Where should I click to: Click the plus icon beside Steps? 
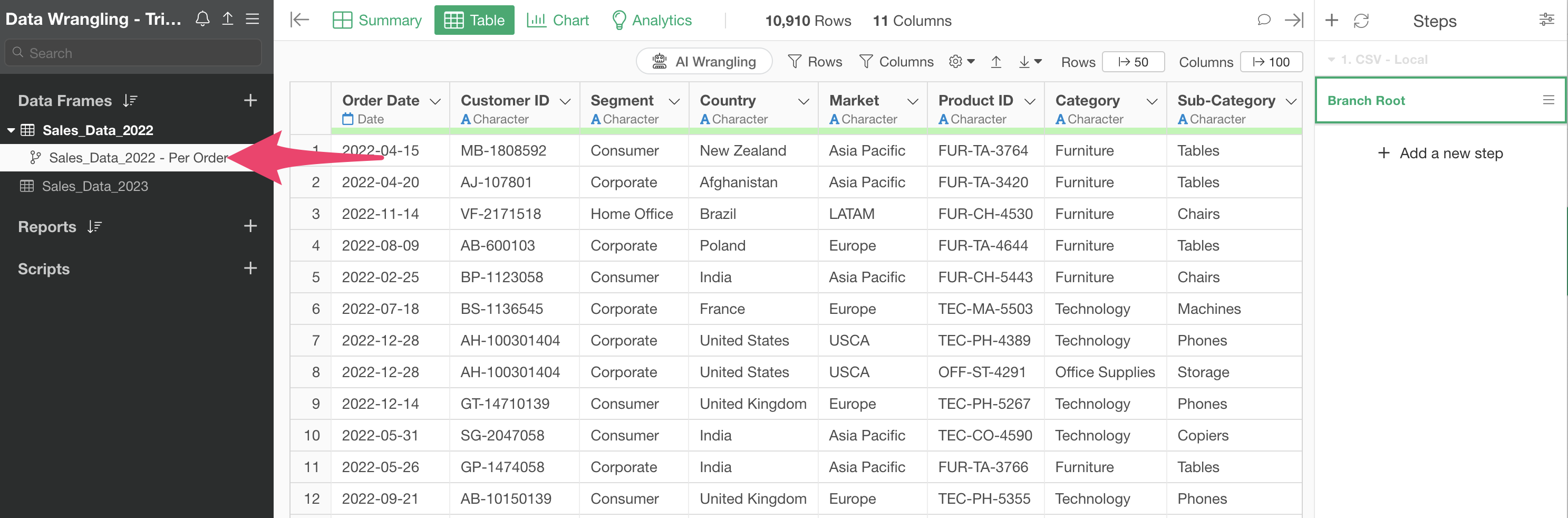(x=1331, y=20)
